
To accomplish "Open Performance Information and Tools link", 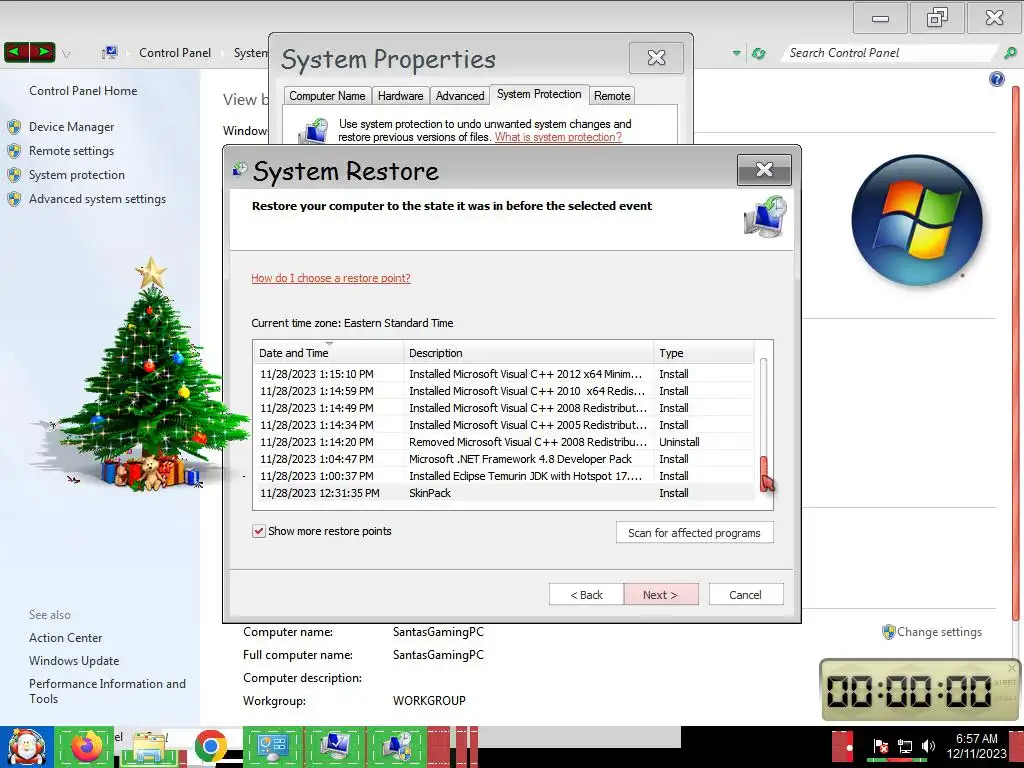I will pyautogui.click(x=107, y=691).
